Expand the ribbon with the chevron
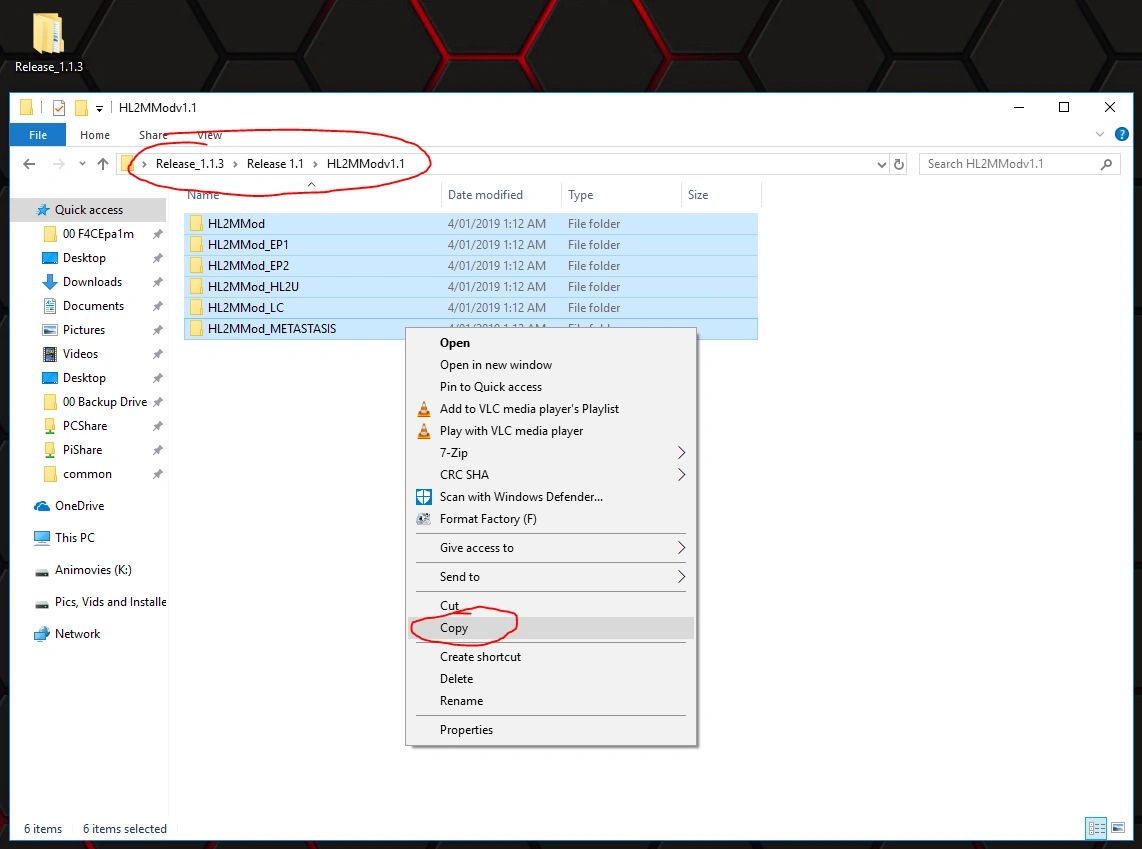The width and height of the screenshot is (1142, 849). [1100, 134]
